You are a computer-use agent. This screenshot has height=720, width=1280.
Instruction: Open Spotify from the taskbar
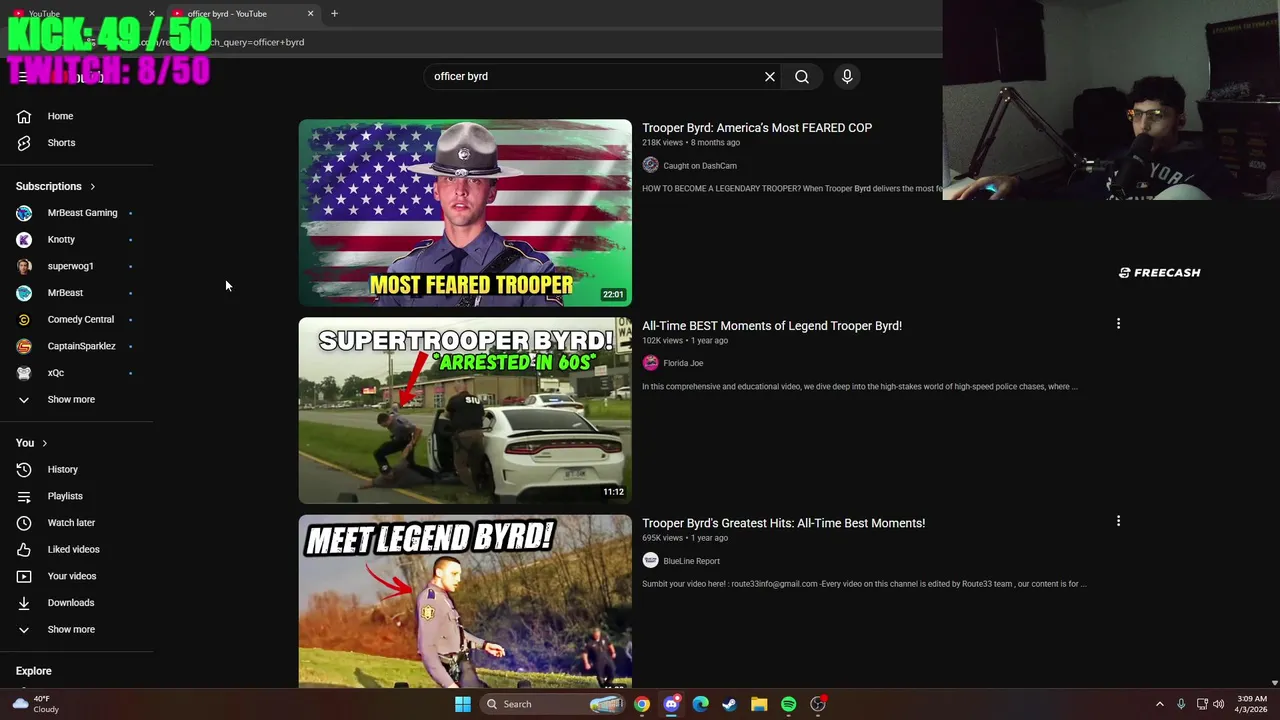[x=788, y=704]
